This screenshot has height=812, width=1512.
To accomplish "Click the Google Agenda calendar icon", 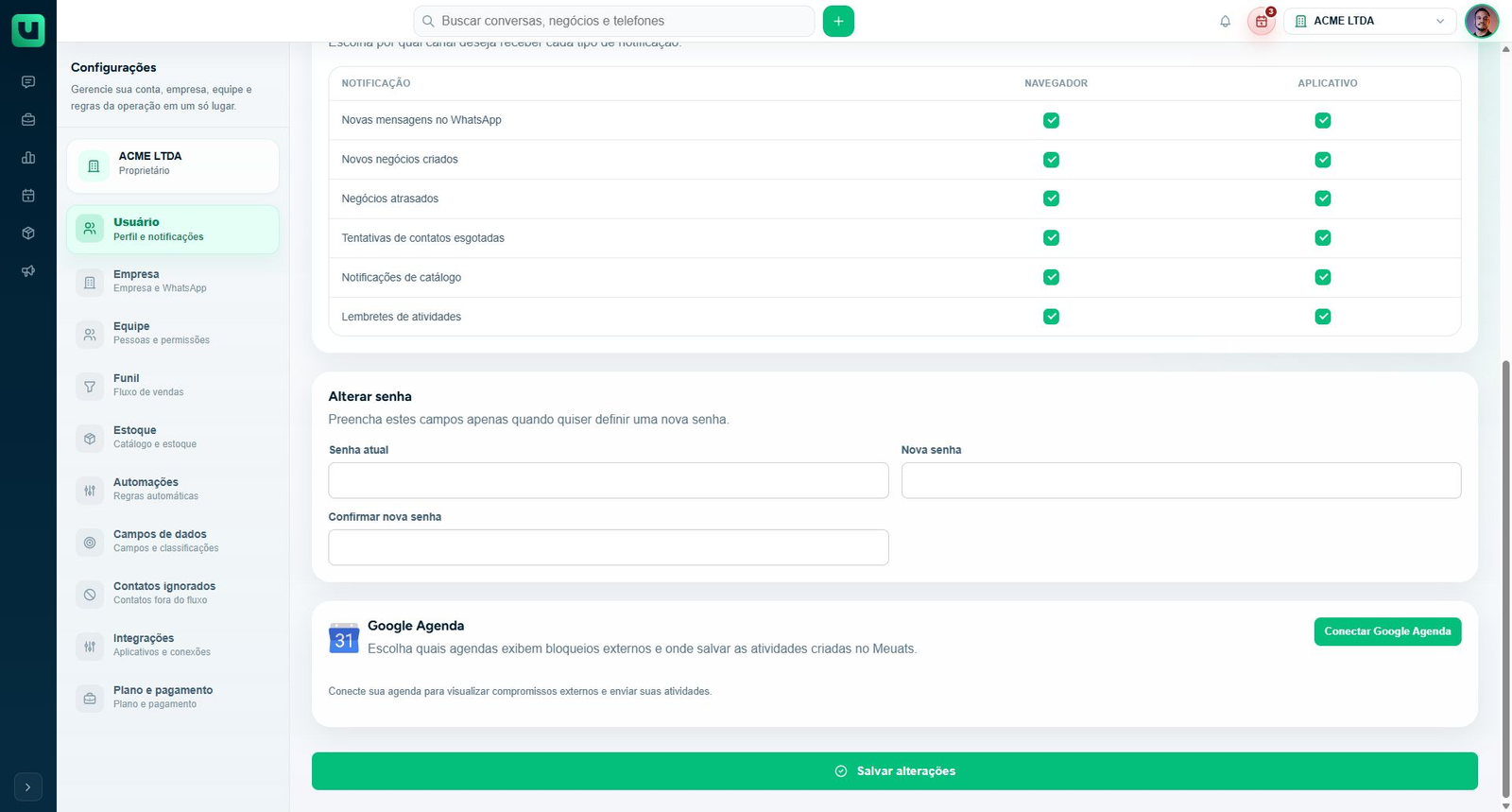I will [344, 638].
